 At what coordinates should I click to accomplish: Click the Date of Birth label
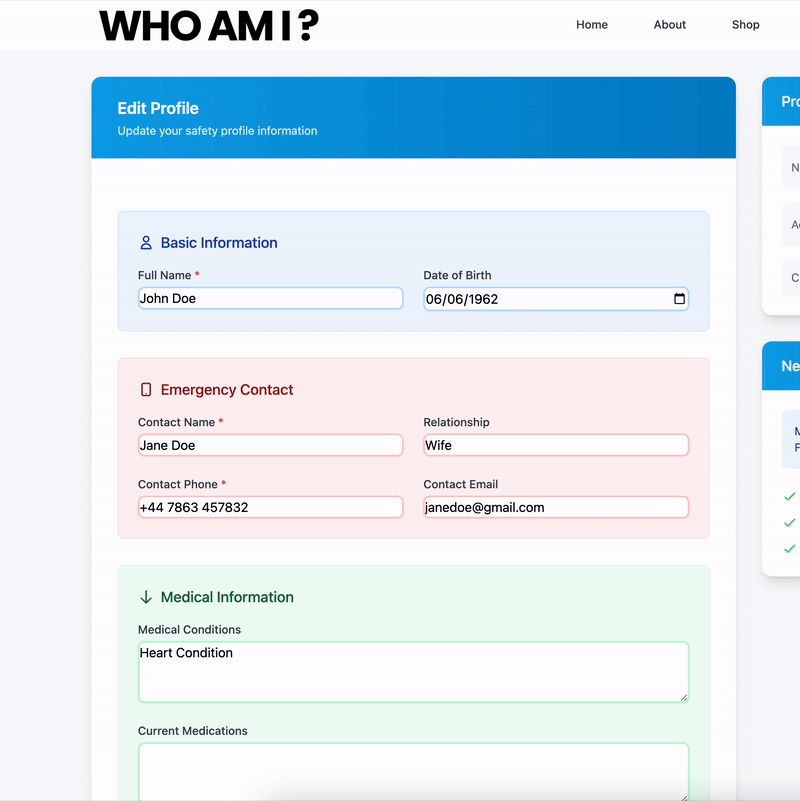457,275
